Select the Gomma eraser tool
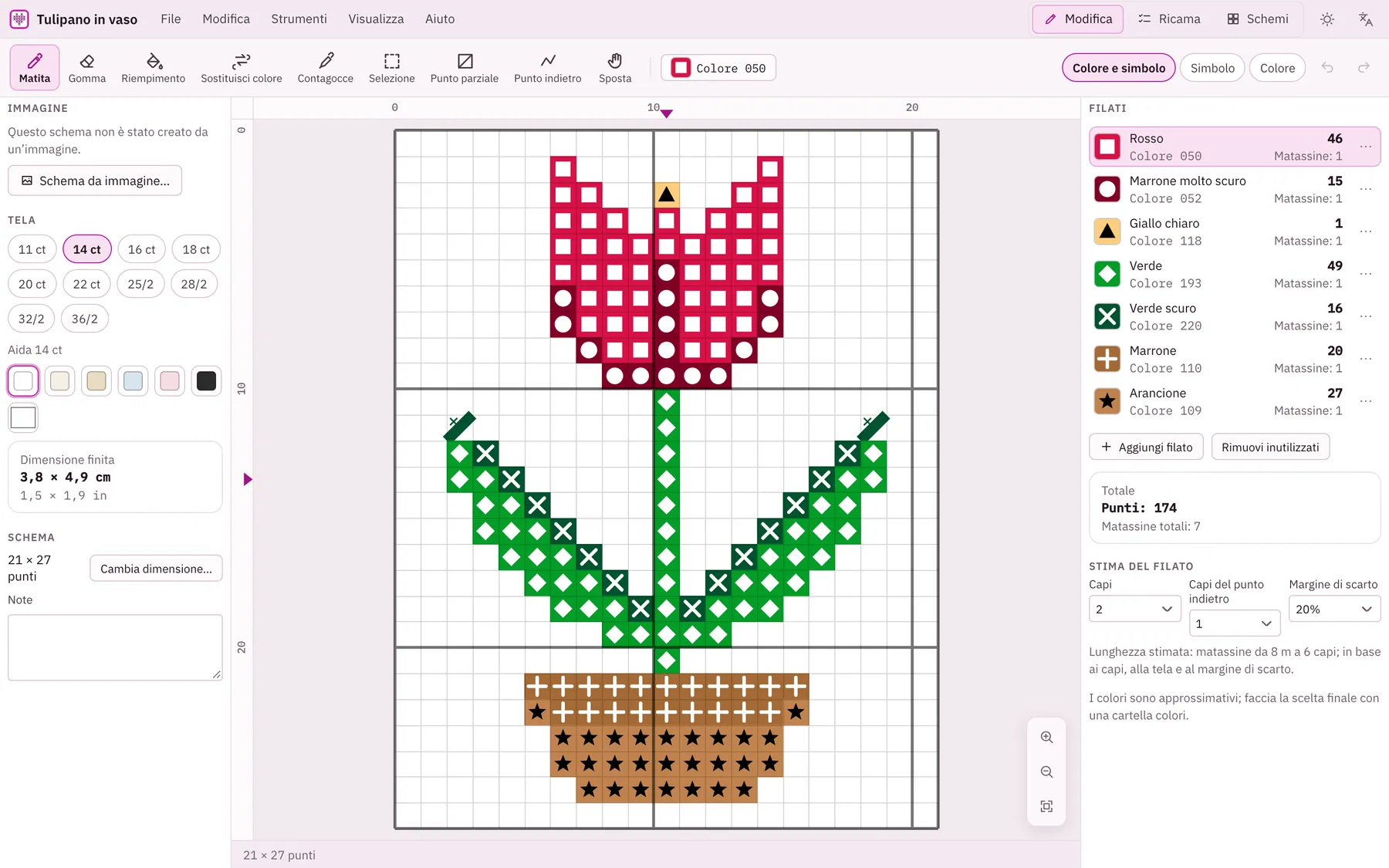This screenshot has height=868, width=1389. click(87, 68)
